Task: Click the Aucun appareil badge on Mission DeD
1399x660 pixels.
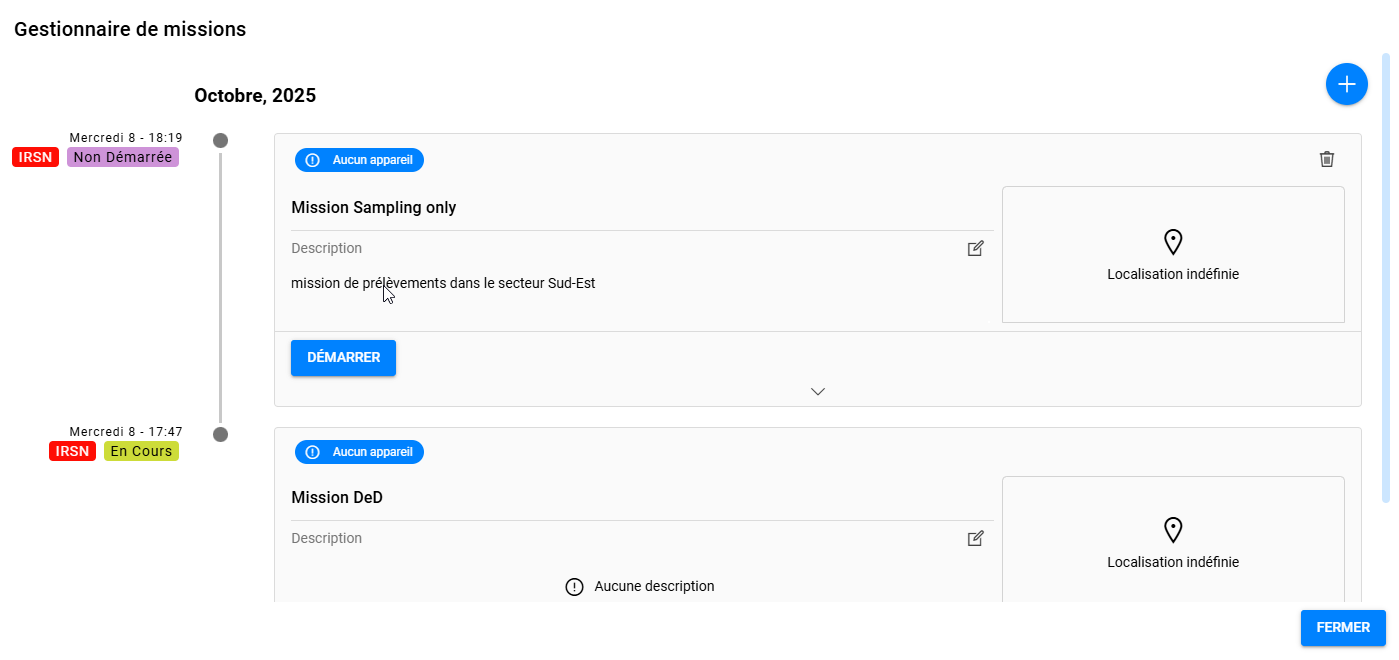Action: (x=359, y=452)
